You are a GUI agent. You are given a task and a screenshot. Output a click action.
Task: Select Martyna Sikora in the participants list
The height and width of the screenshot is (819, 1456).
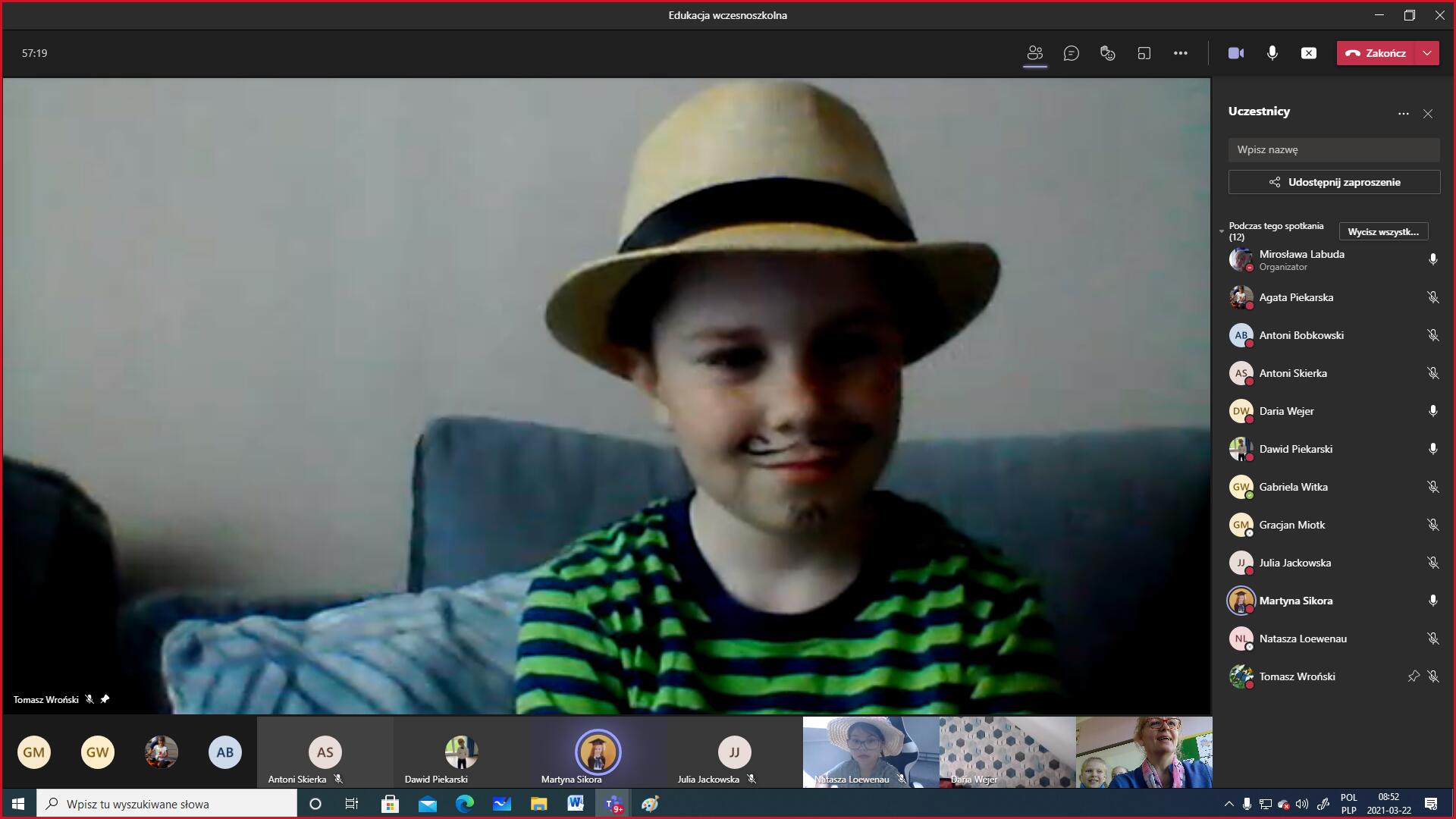click(1295, 601)
